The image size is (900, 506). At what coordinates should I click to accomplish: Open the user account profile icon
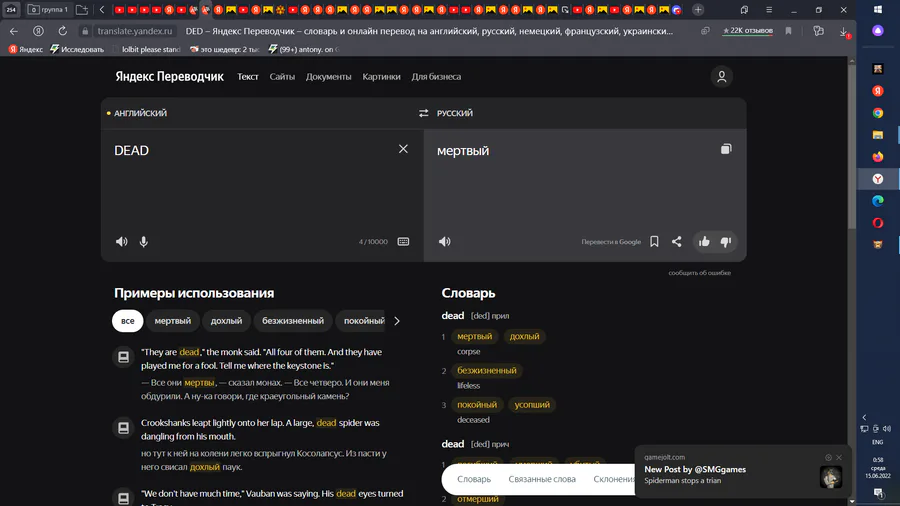[721, 76]
